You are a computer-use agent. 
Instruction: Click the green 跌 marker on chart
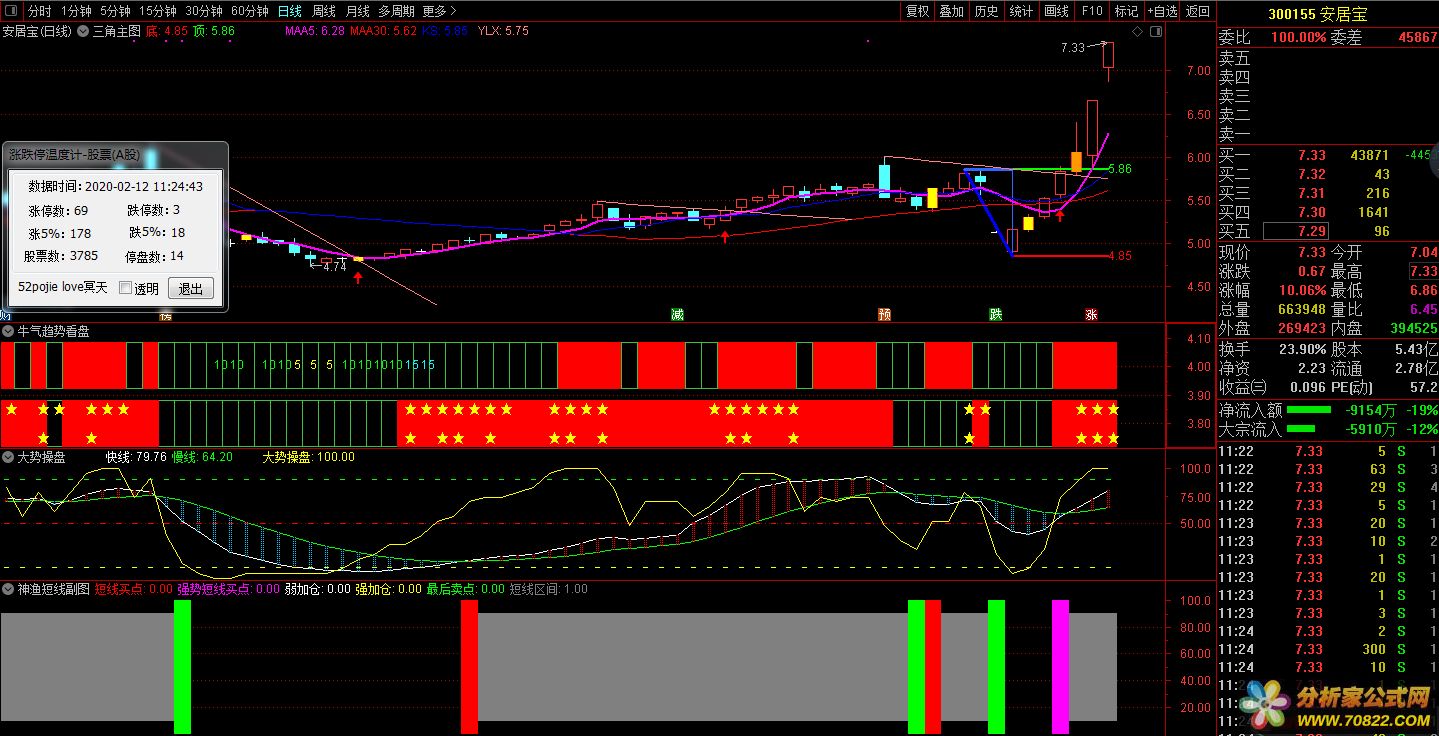996,315
